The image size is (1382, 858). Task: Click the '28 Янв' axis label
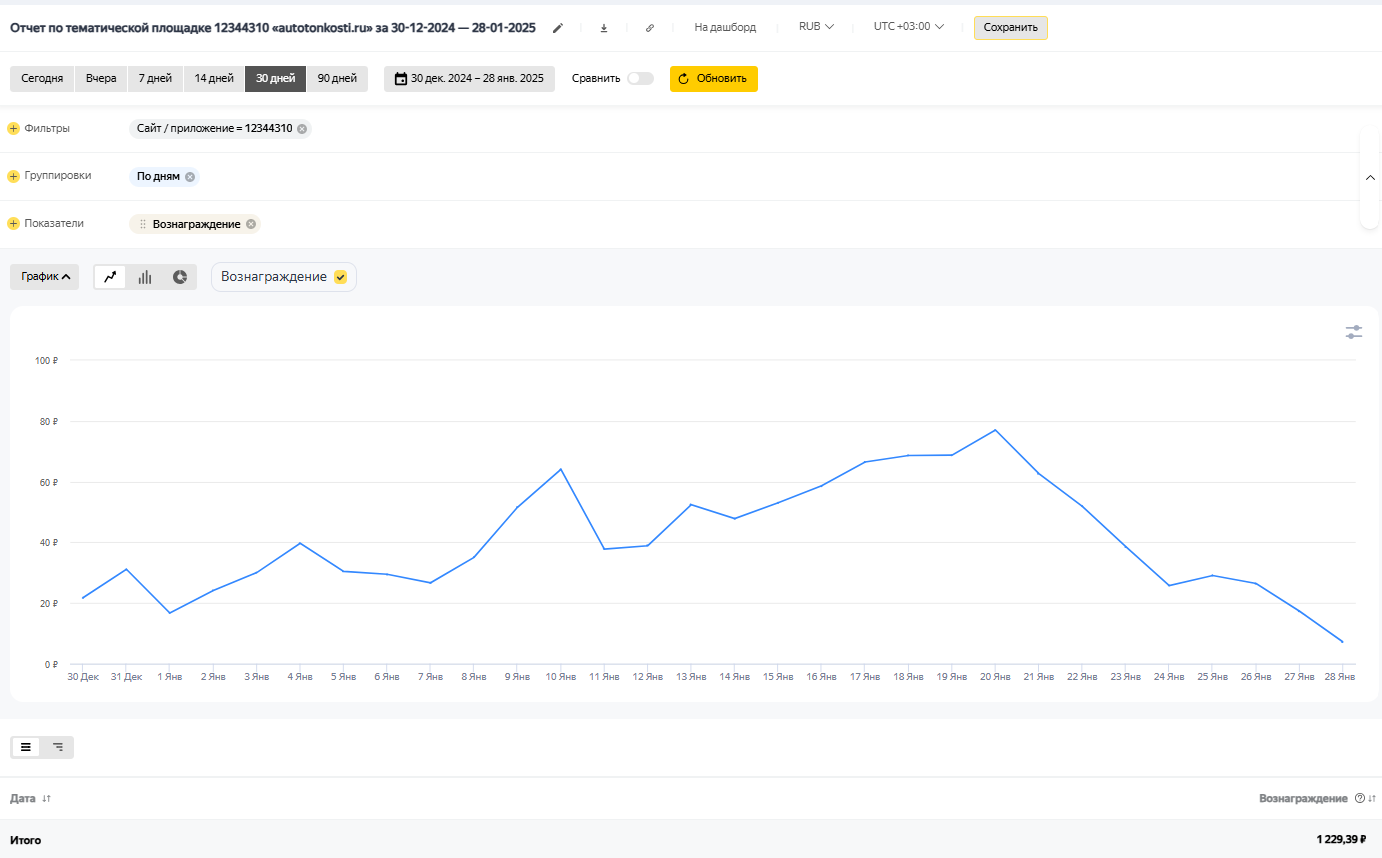coord(1339,677)
